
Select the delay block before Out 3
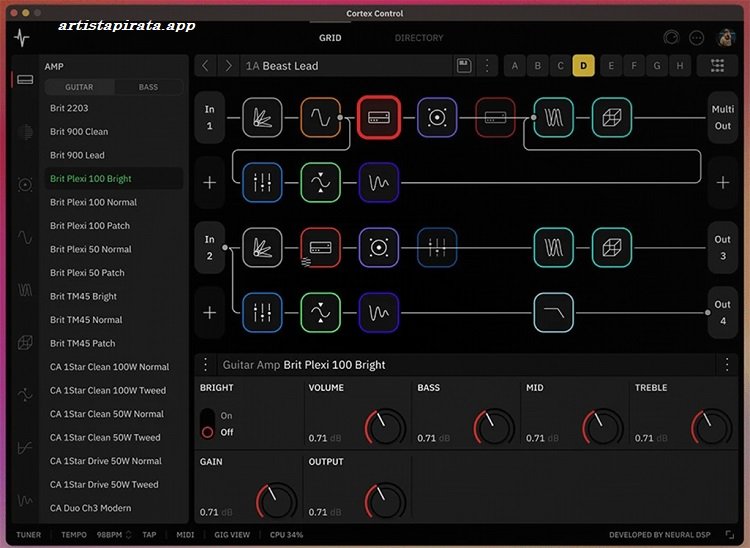(553, 248)
